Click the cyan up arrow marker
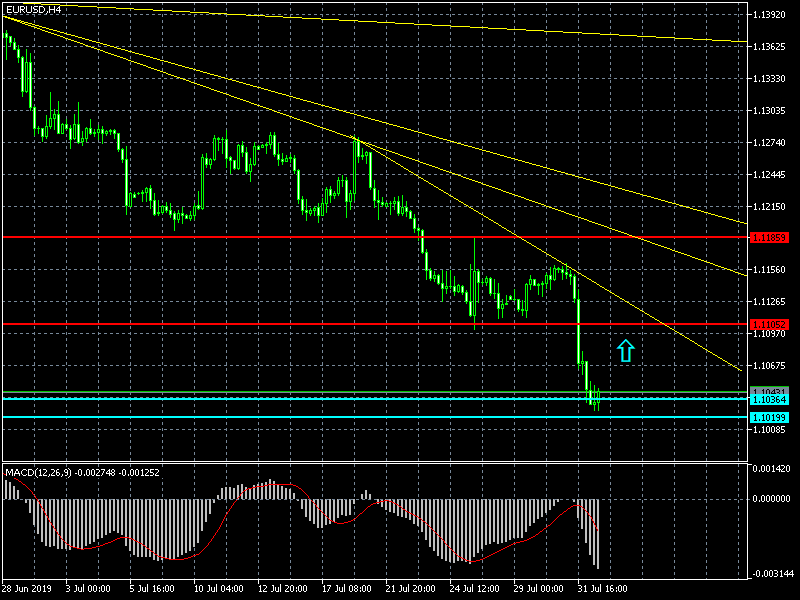This screenshot has height=600, width=800. point(626,350)
